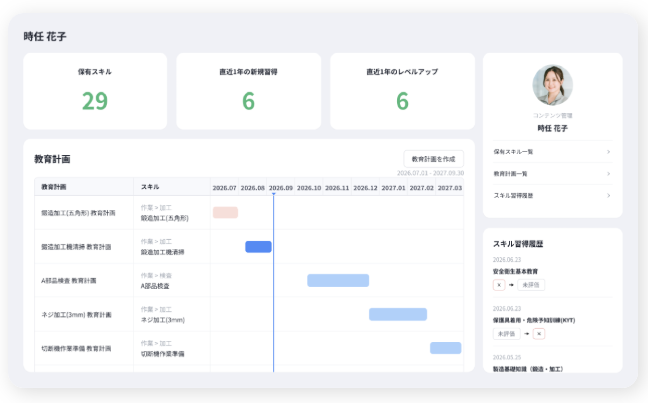Click skill name 鍛造加工機清掃 in スキル column
The height and width of the screenshot is (403, 648).
coord(162,252)
